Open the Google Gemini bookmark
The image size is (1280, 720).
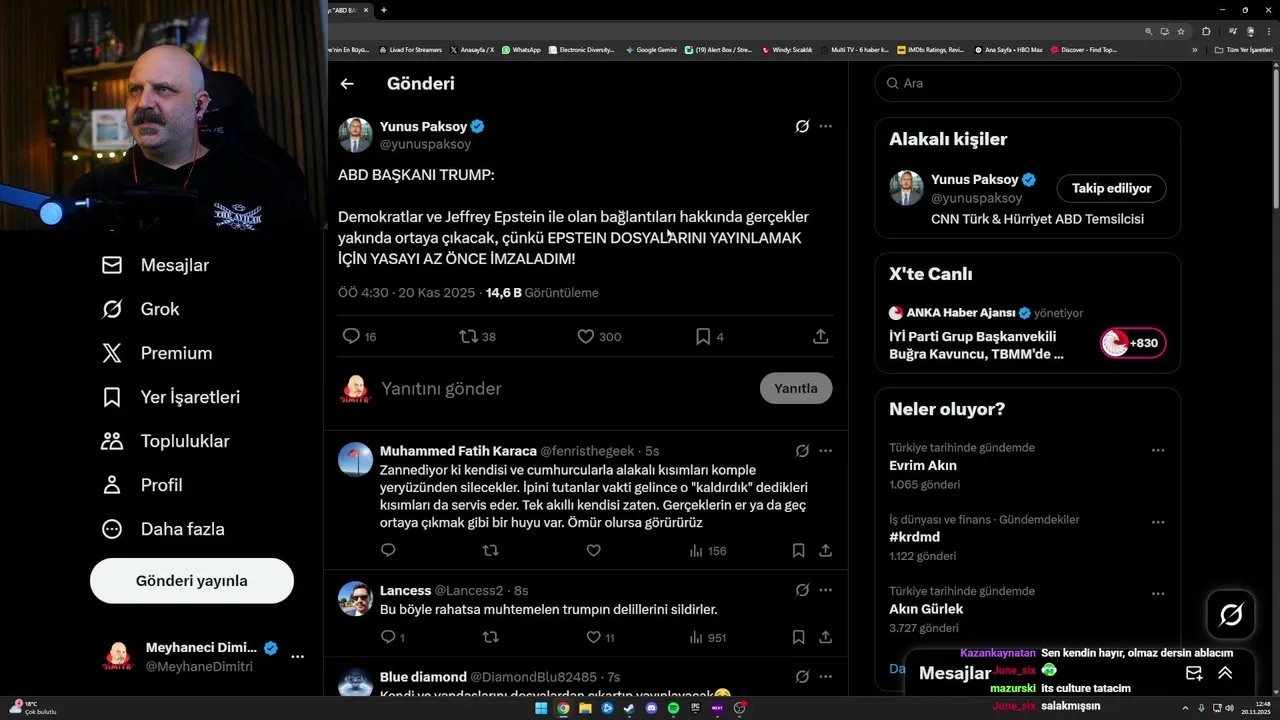point(651,49)
